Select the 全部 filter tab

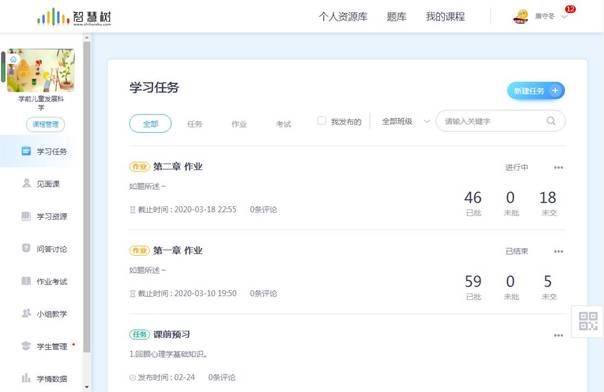coord(150,124)
